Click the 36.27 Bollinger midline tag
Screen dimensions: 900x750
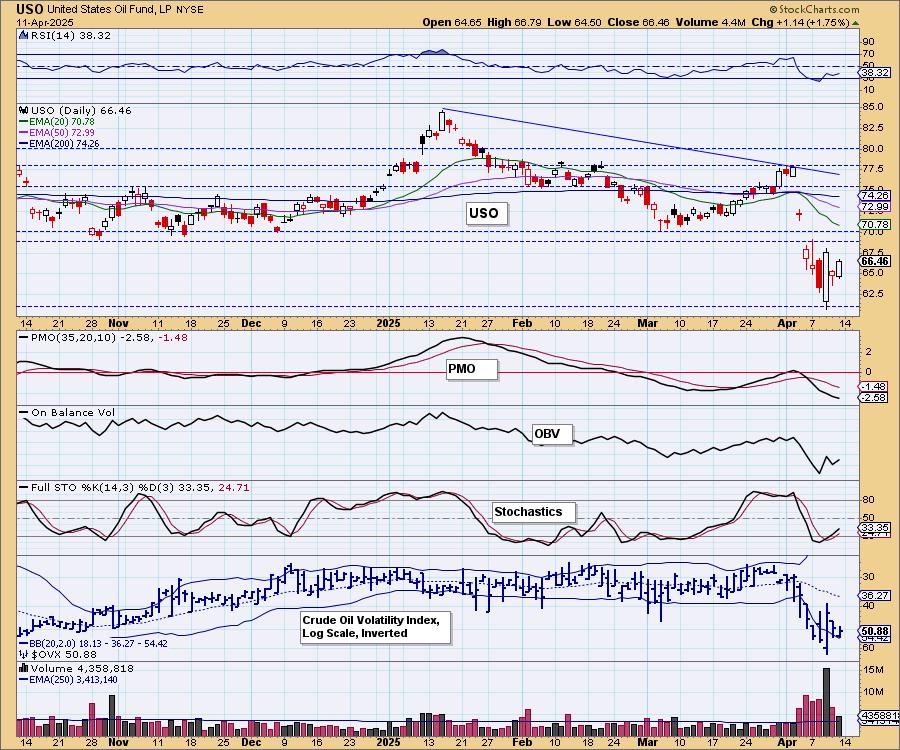pos(875,596)
